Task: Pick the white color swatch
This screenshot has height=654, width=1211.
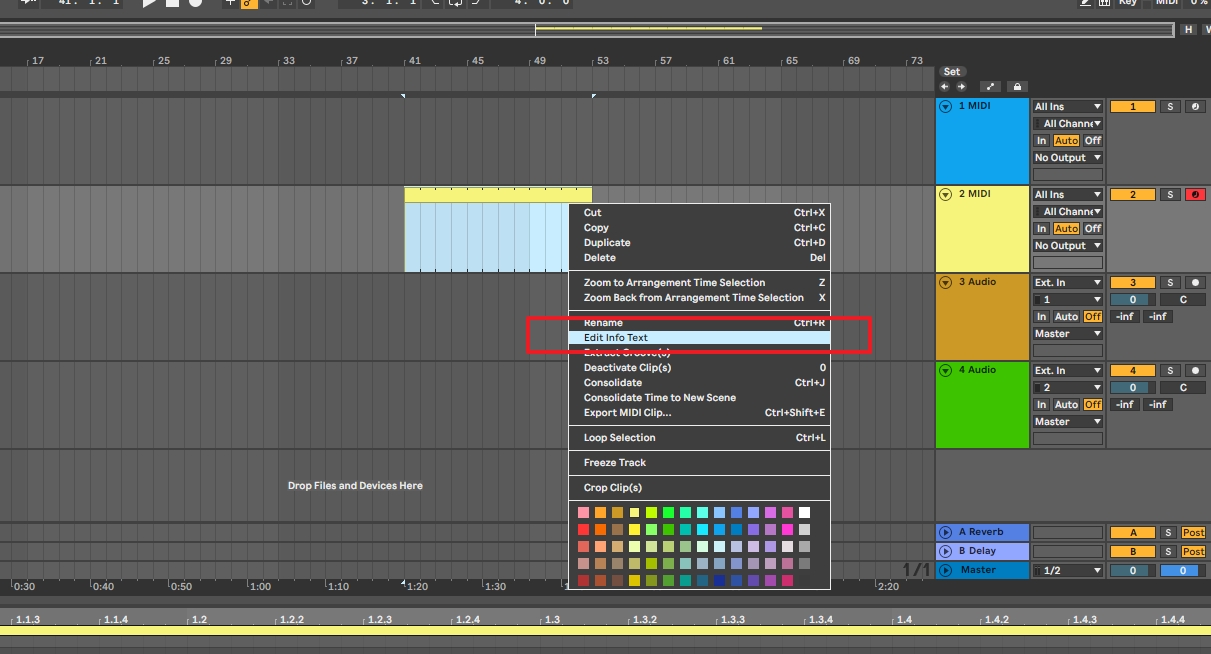Action: pos(804,513)
